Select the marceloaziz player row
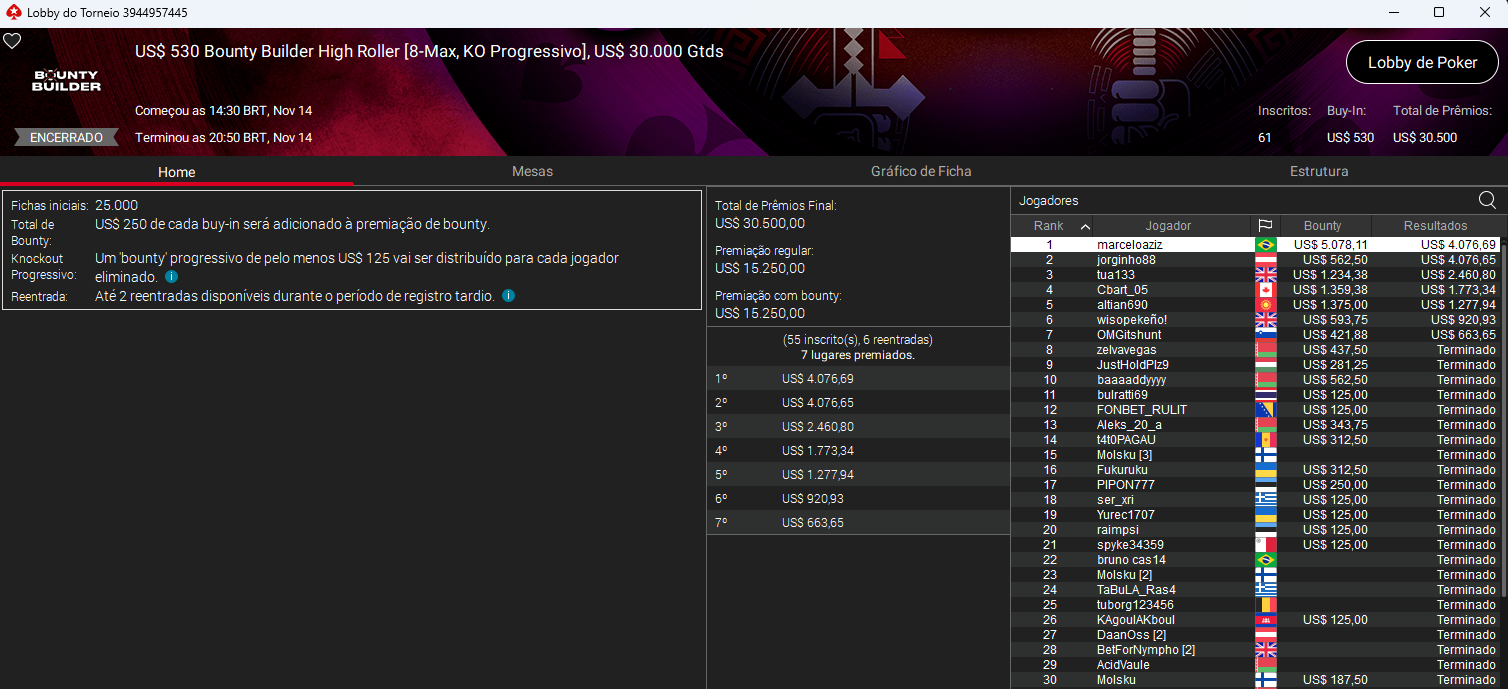The height and width of the screenshot is (689, 1508). coord(1150,244)
